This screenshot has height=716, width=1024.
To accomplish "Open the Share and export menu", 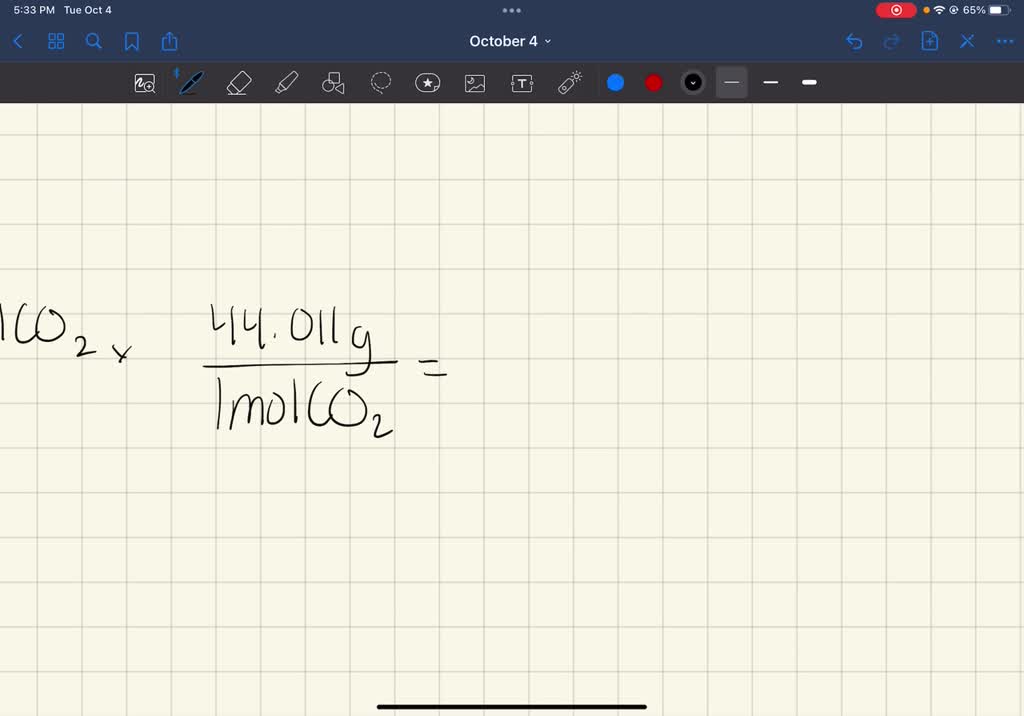I will point(169,41).
